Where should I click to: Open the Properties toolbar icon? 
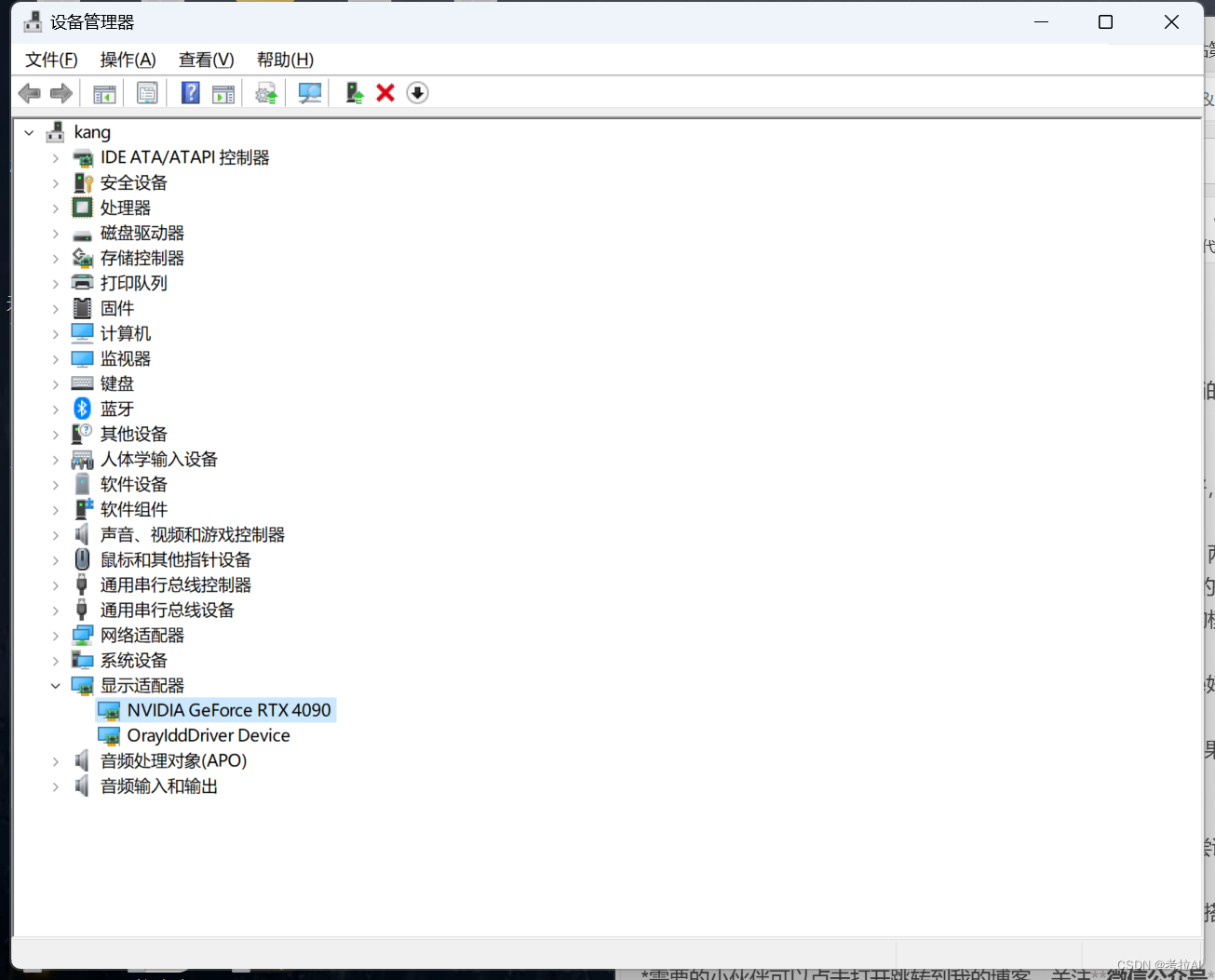click(x=147, y=93)
